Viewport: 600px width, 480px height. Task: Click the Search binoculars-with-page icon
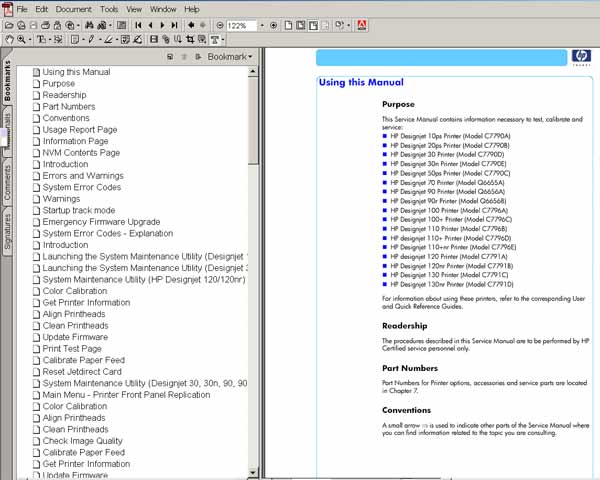pos(102,26)
